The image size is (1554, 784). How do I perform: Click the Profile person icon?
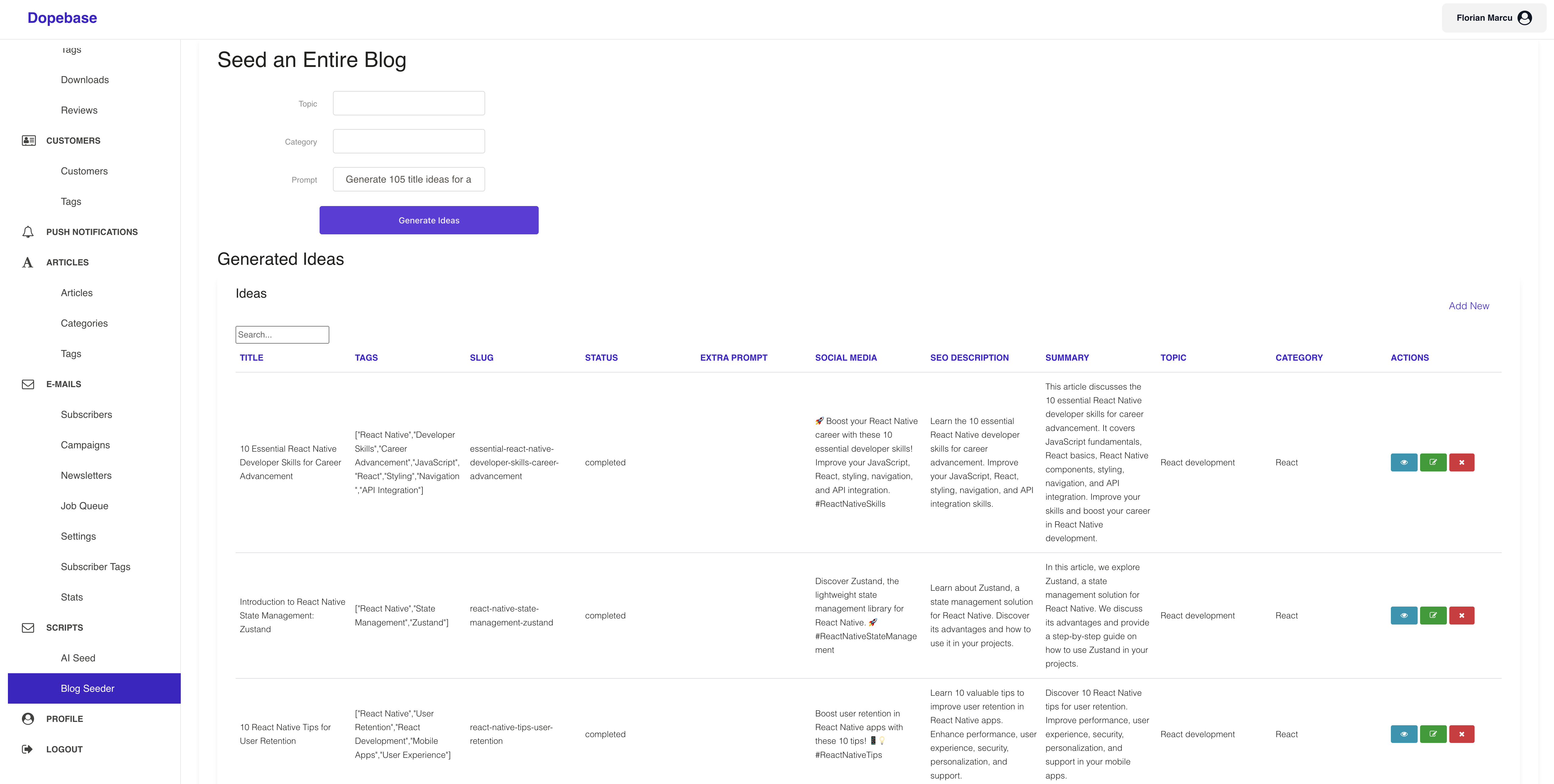pos(28,718)
